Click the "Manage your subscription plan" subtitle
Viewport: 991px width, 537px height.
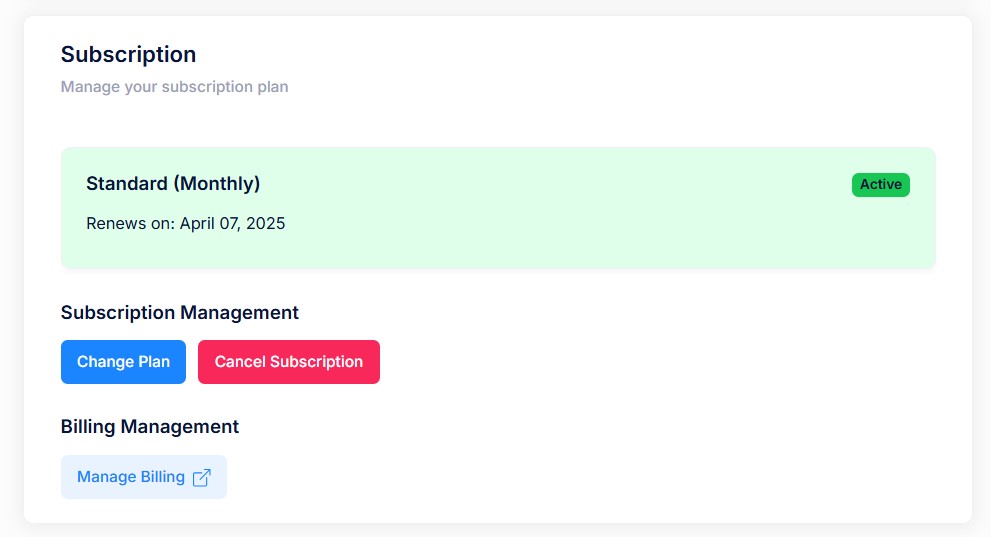(x=174, y=87)
